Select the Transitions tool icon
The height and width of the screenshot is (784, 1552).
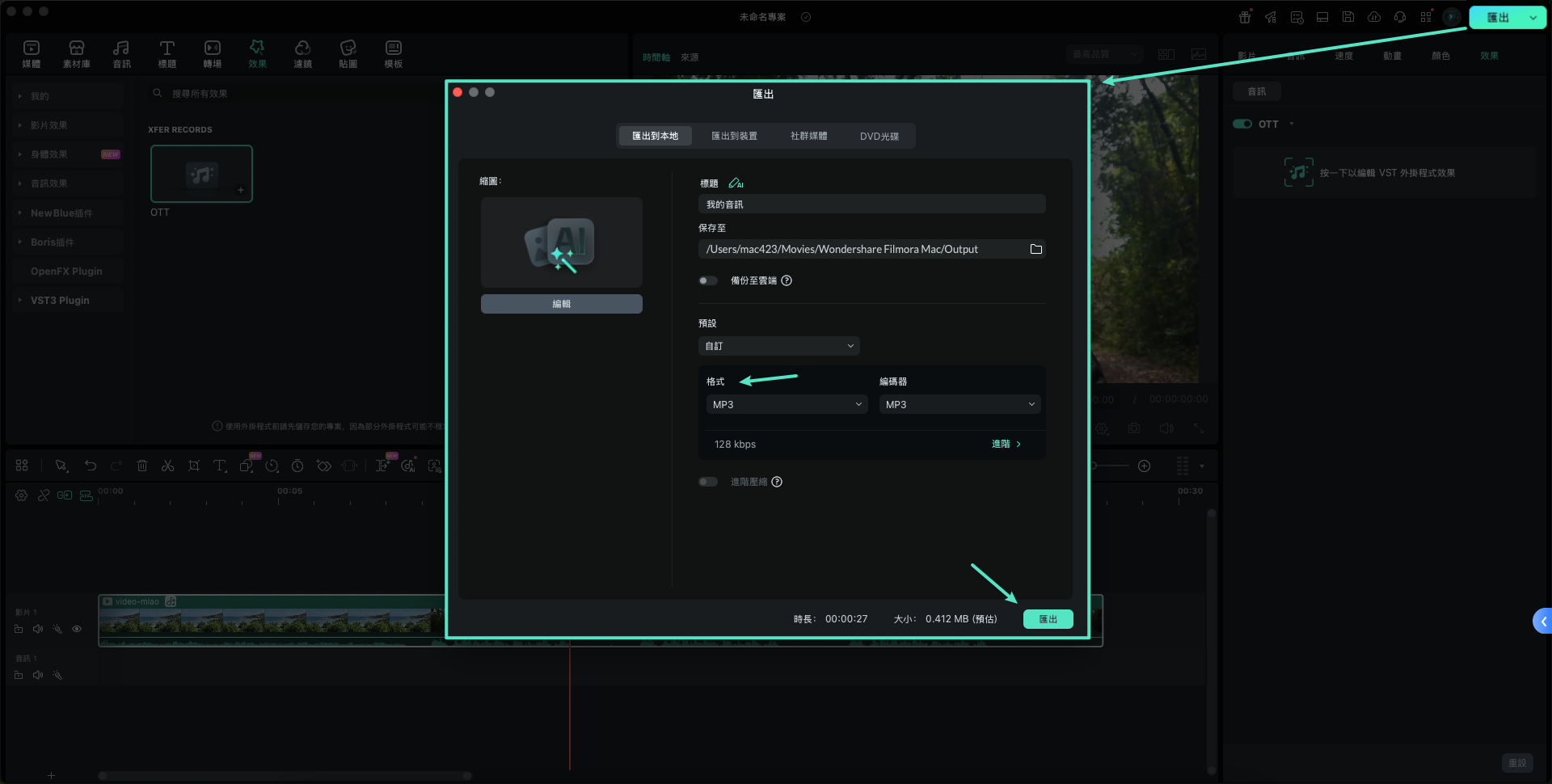point(212,53)
